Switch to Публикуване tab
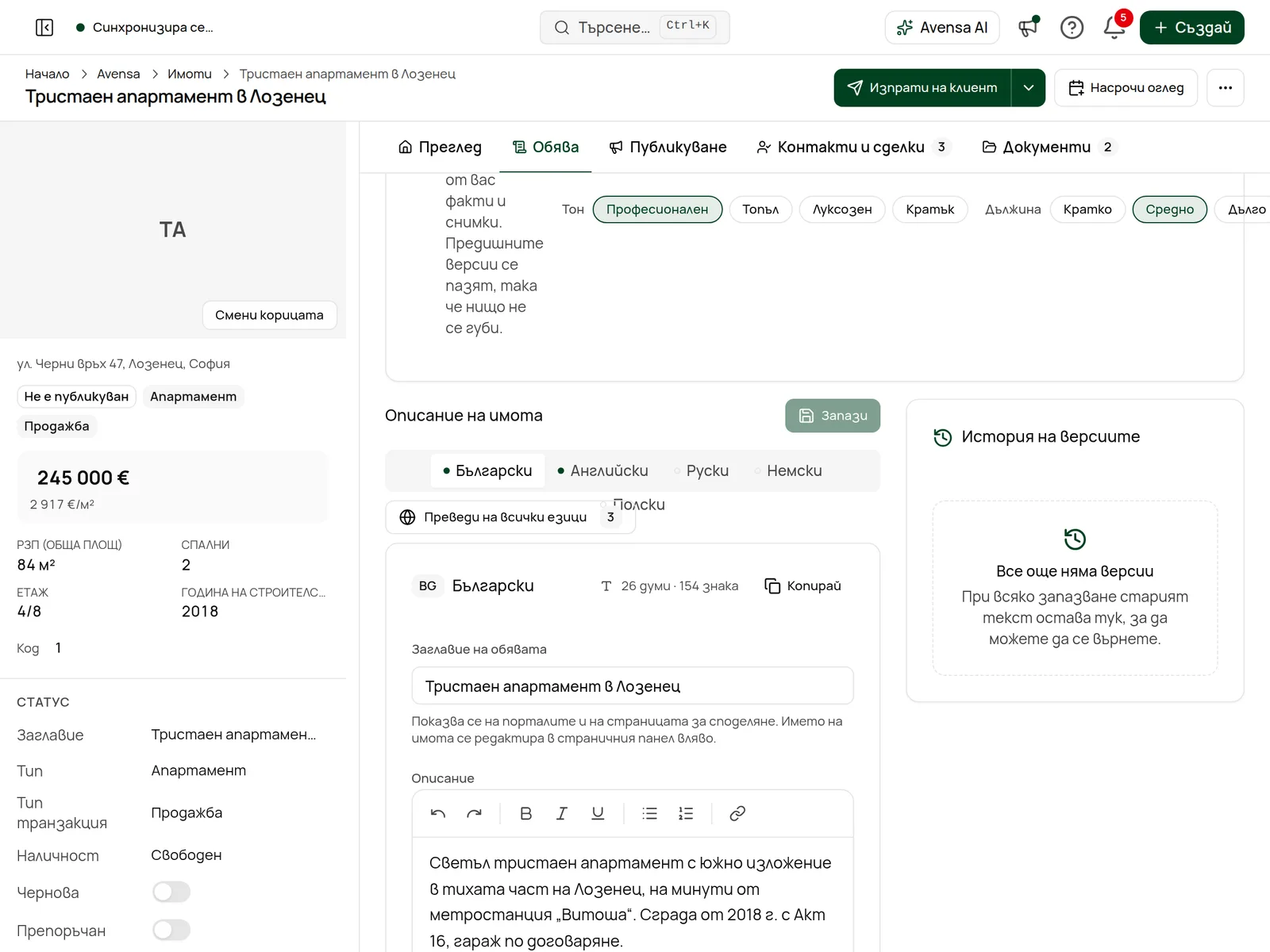Viewport: 1270px width, 952px height. (x=668, y=147)
